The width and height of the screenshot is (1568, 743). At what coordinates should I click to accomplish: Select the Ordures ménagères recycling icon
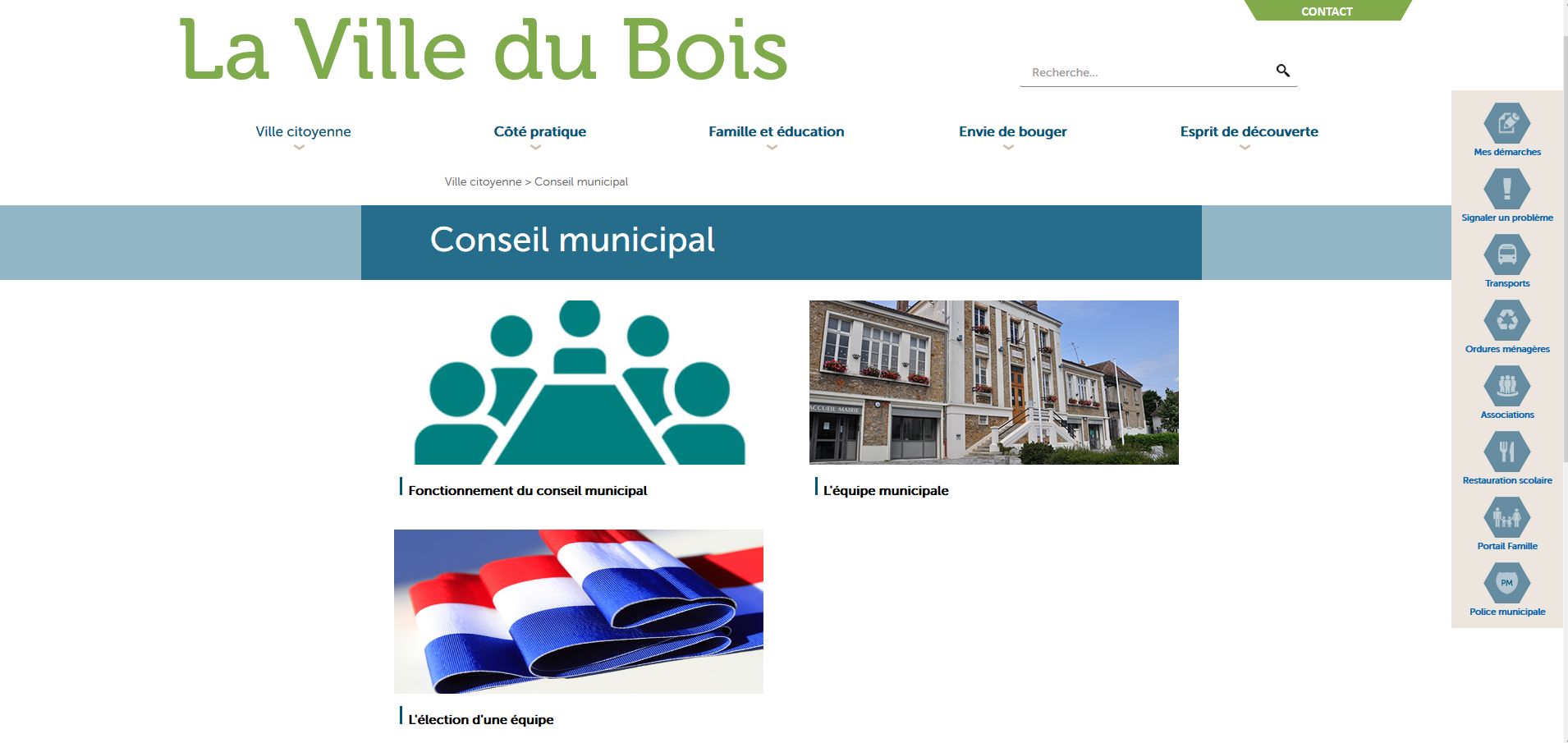pos(1506,321)
